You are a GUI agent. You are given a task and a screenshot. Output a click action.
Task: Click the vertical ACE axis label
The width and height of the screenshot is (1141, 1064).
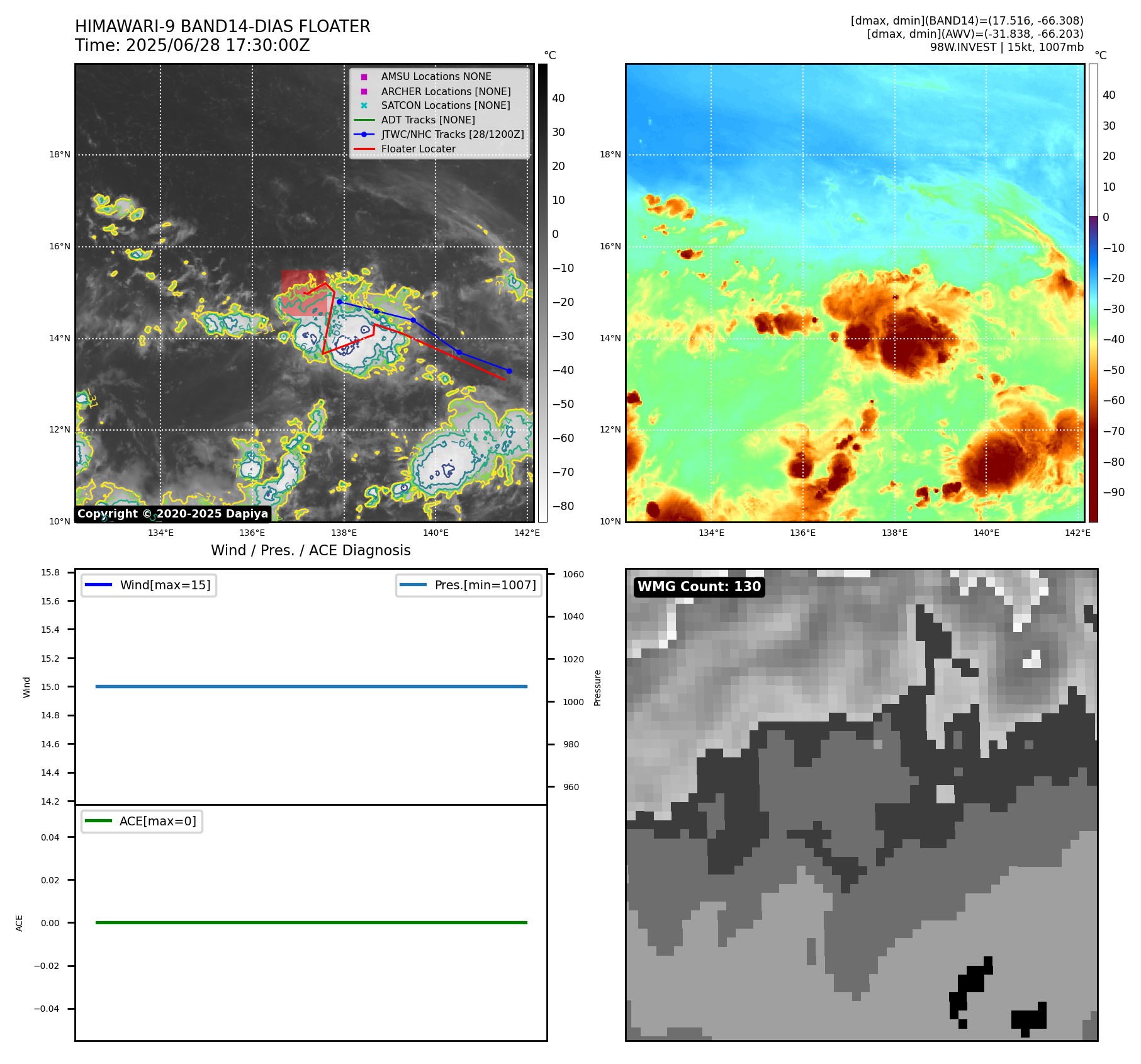point(20,923)
